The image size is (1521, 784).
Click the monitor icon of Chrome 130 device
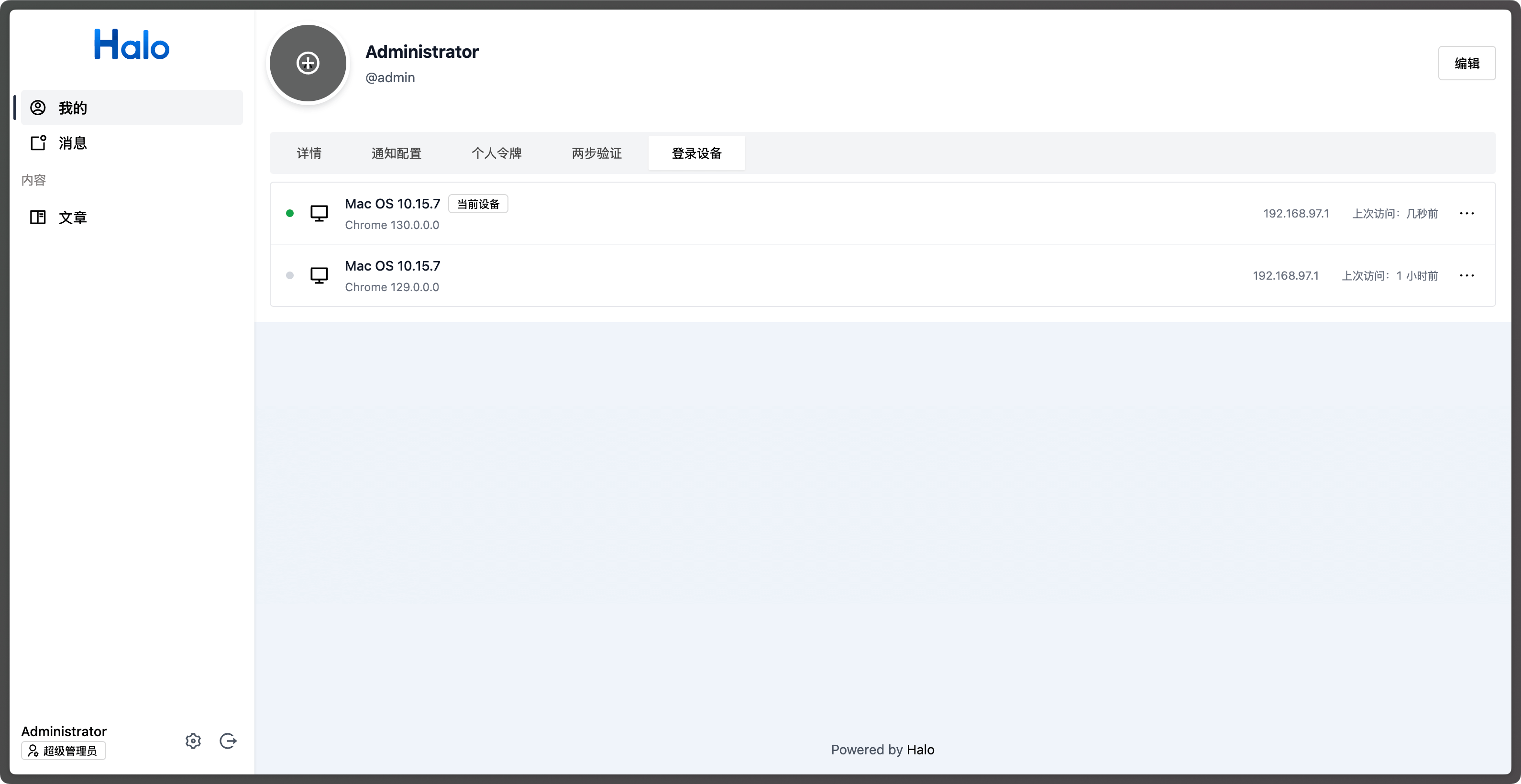point(319,213)
